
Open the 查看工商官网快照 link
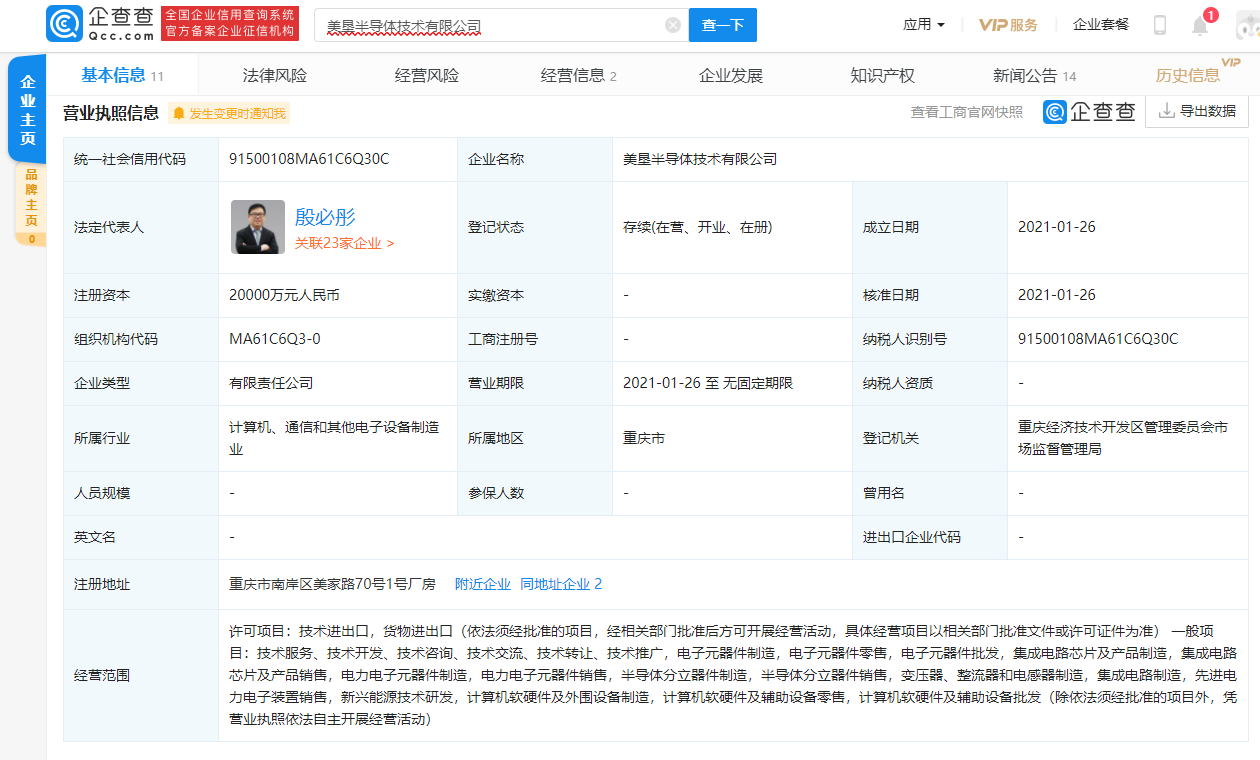(966, 112)
